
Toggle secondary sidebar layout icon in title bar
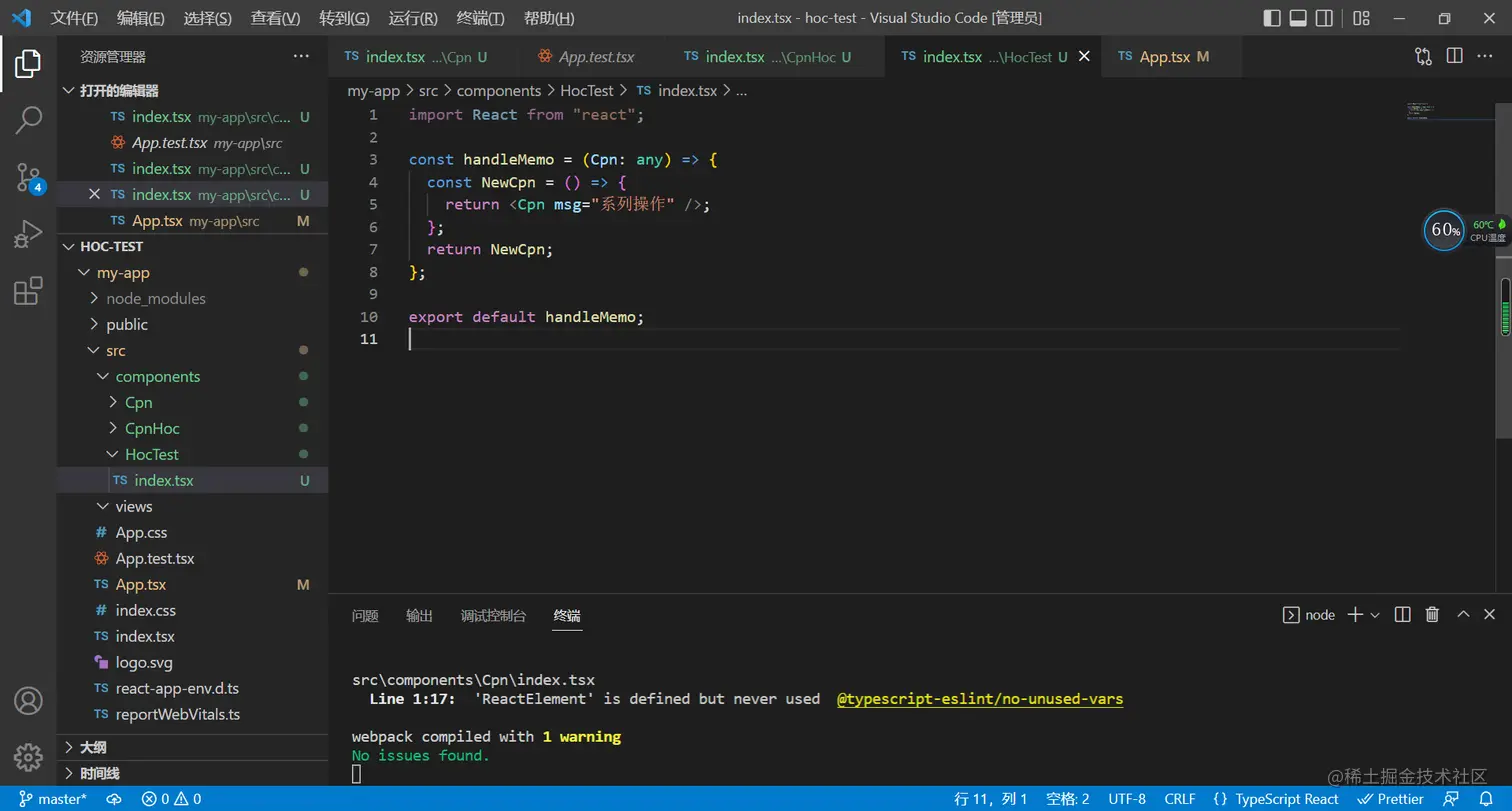[x=1324, y=18]
